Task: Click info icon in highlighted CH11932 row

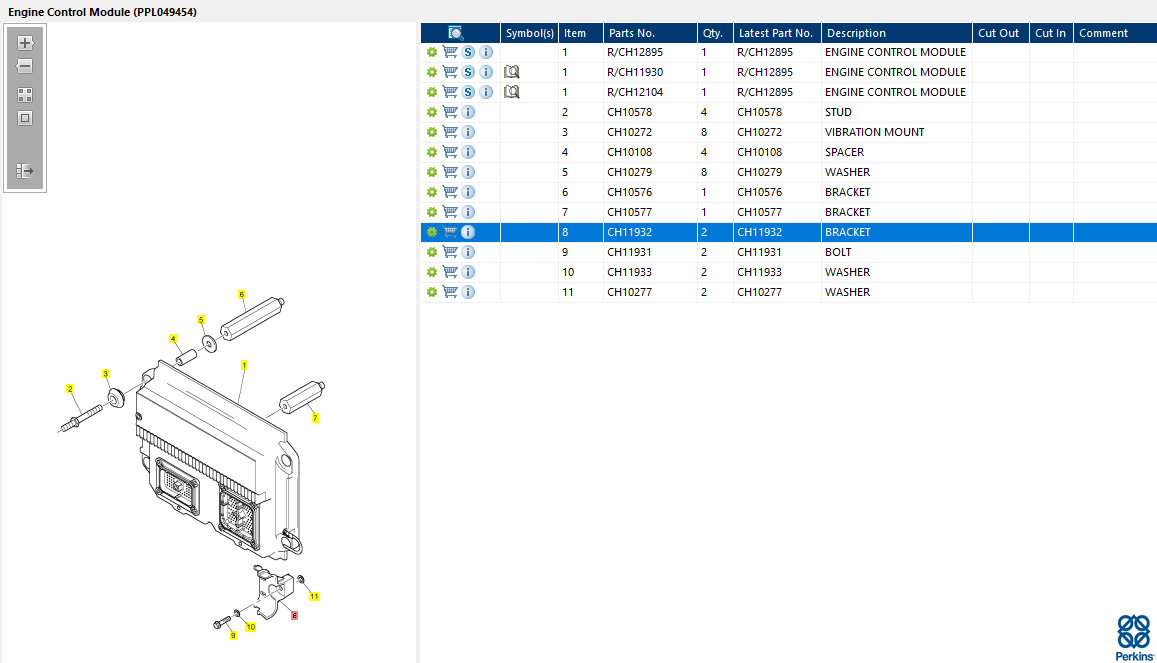Action: (x=468, y=232)
